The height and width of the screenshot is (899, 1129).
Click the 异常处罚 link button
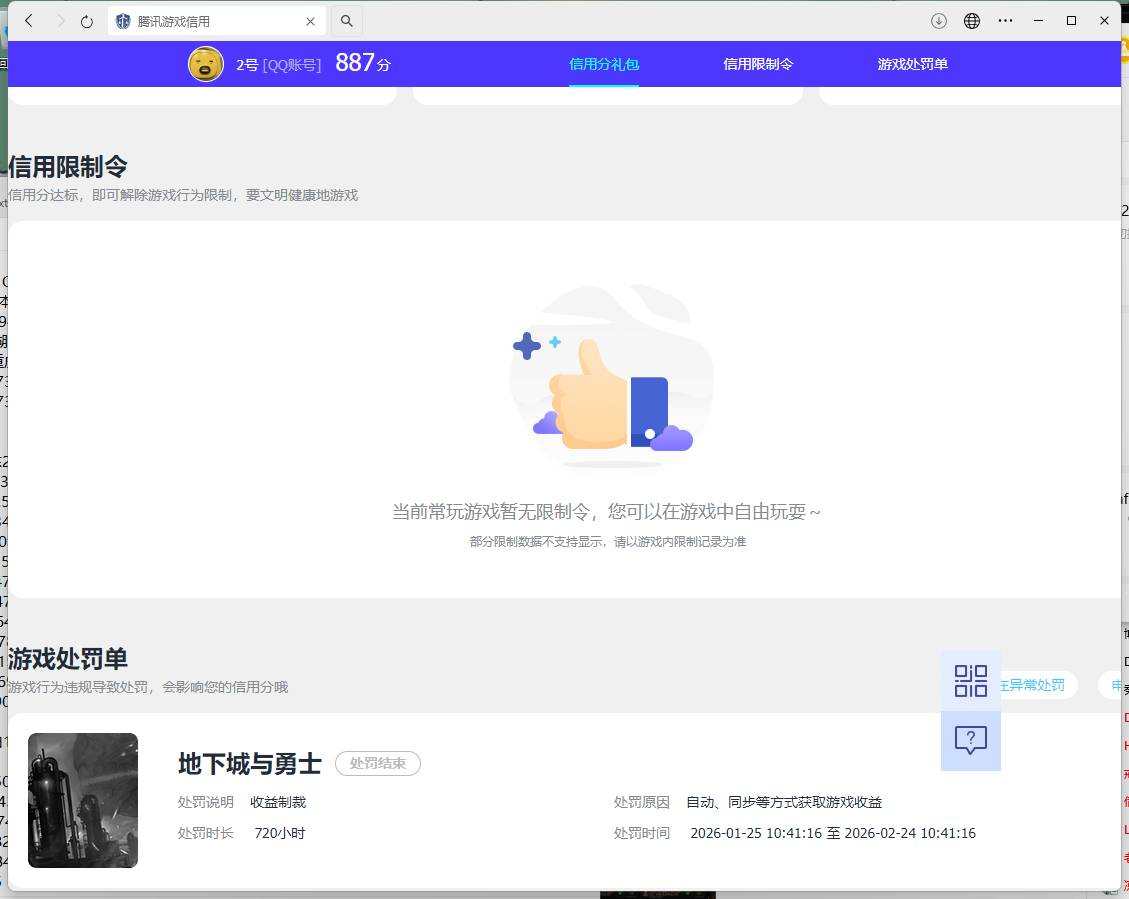[x=1038, y=685]
